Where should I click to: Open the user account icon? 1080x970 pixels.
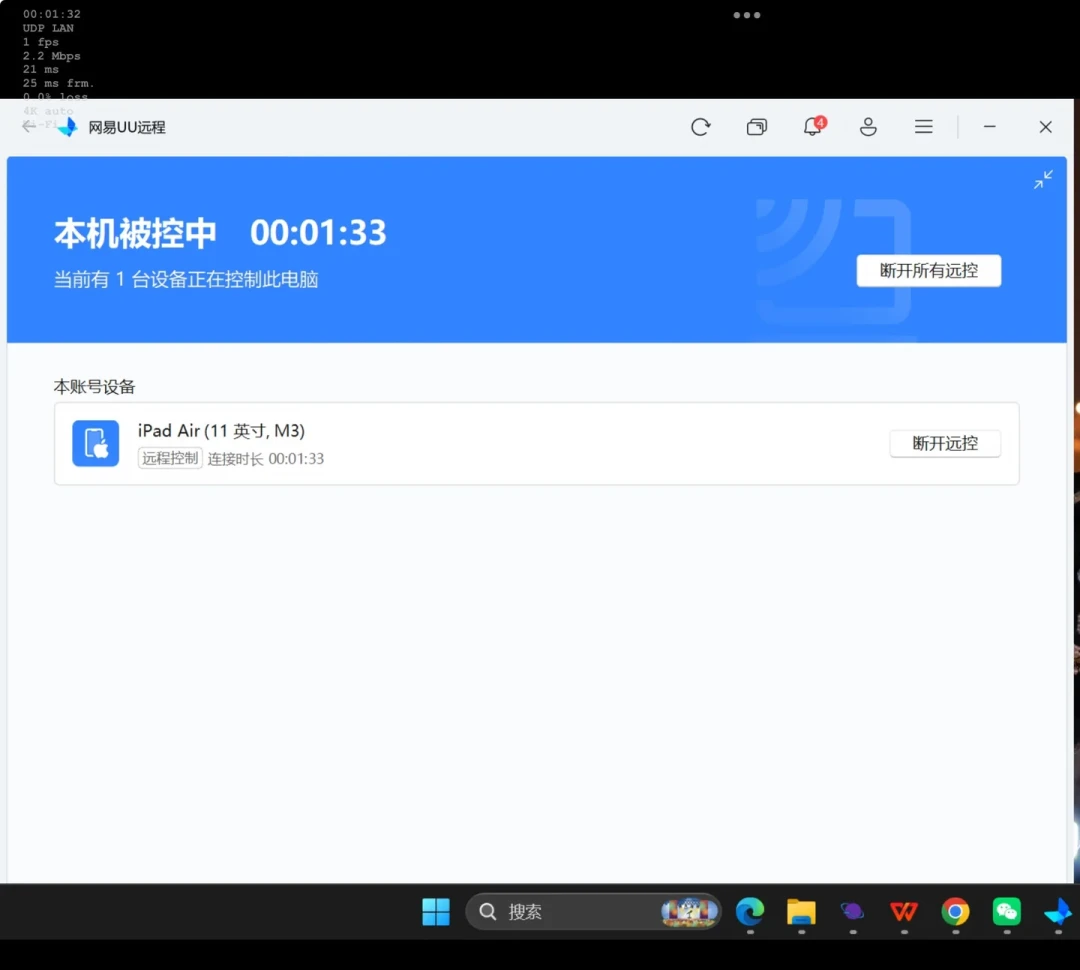(868, 127)
